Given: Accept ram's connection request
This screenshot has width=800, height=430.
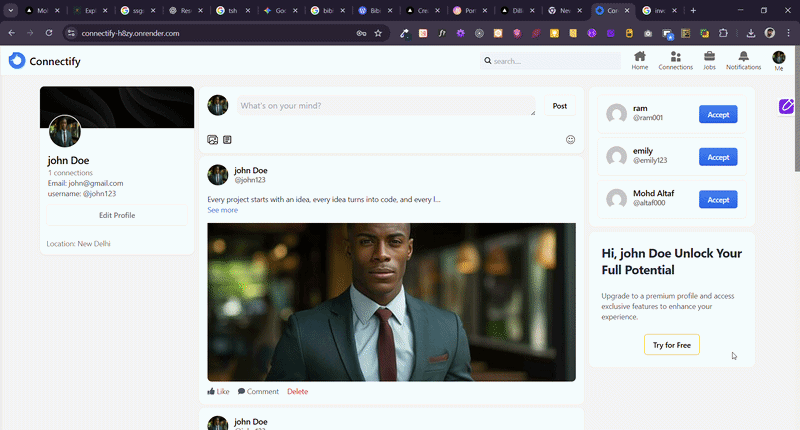Looking at the screenshot, I should click(718, 114).
